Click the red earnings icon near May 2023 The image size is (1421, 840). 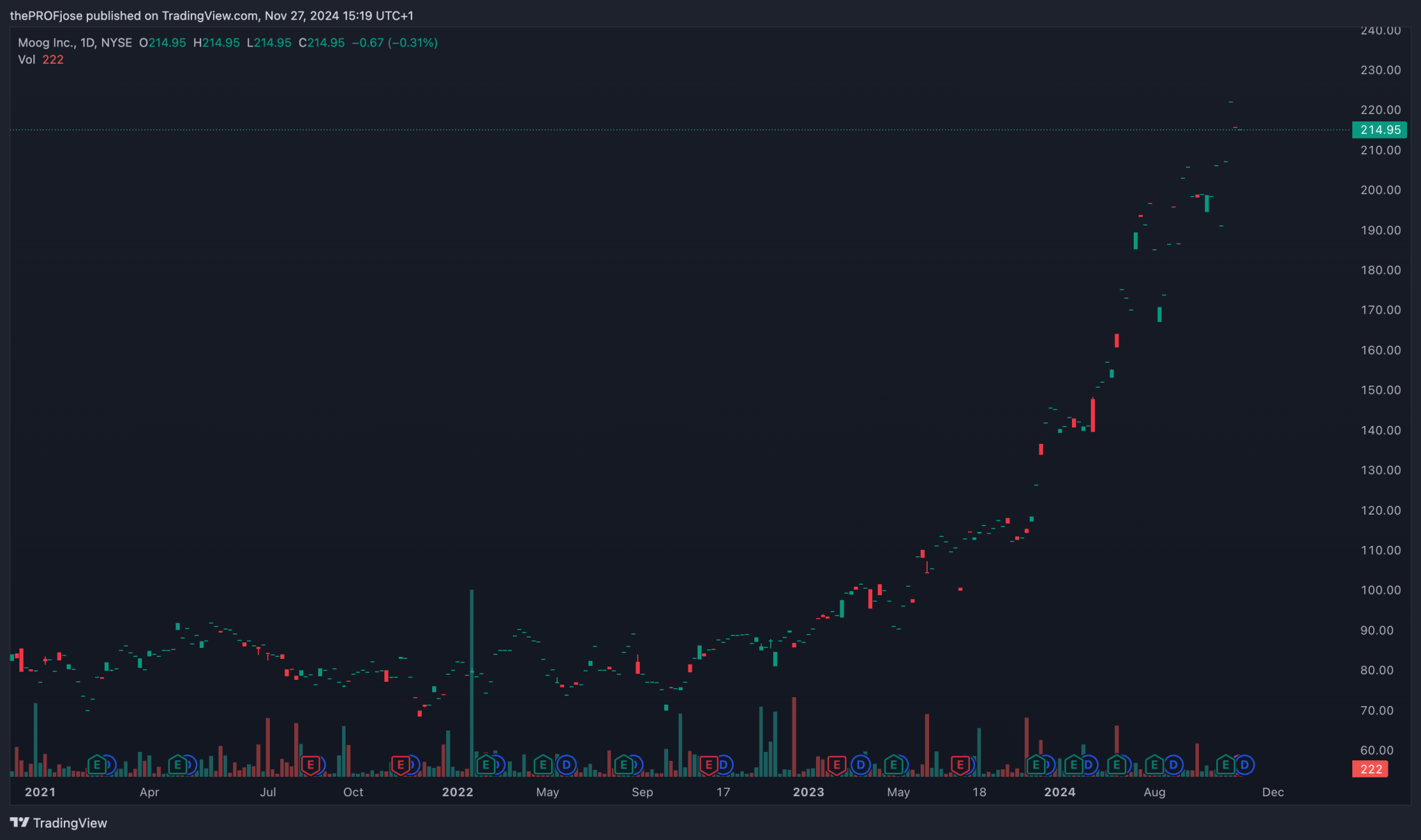point(960,764)
